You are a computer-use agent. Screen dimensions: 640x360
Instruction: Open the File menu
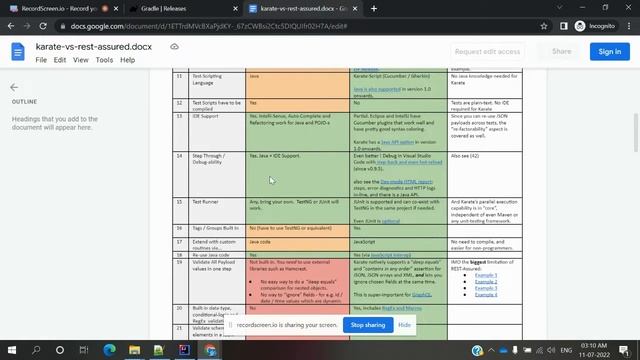[41, 60]
